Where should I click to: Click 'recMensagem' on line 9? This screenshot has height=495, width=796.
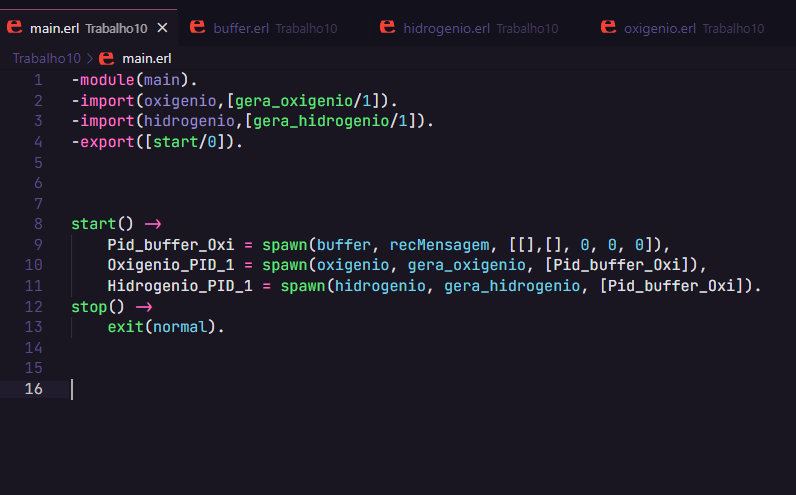[439, 245]
